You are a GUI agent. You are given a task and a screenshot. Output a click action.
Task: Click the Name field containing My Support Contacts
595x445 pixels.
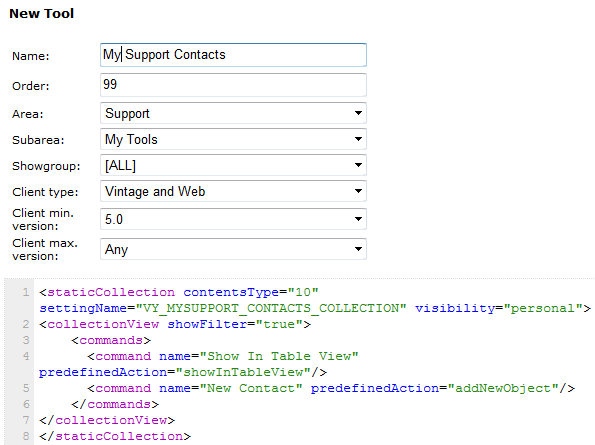(x=233, y=55)
